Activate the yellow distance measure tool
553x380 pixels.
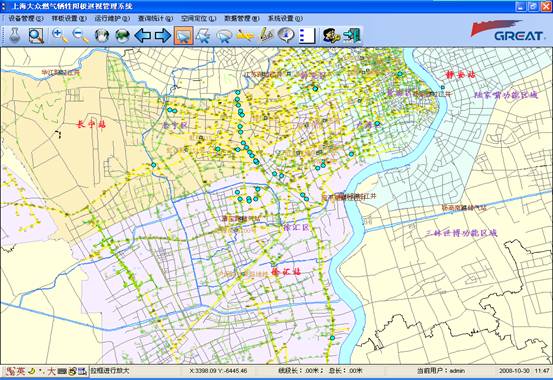245,35
